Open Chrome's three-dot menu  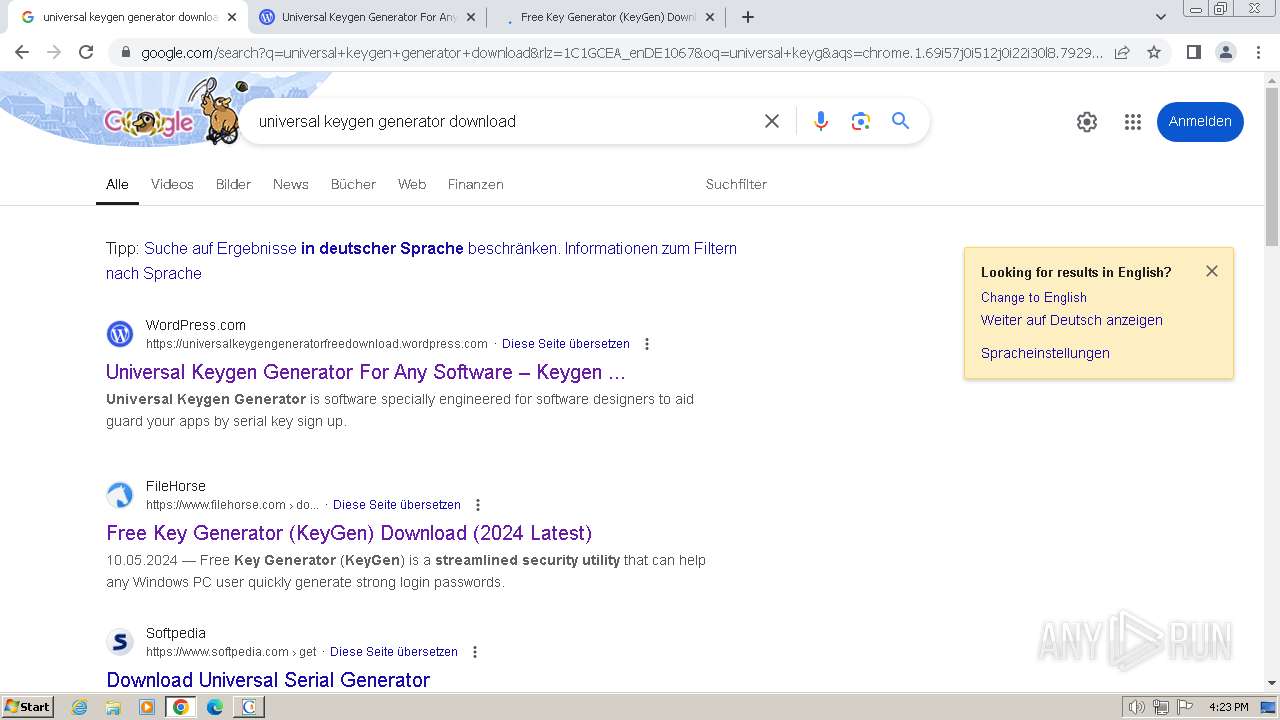(1258, 52)
